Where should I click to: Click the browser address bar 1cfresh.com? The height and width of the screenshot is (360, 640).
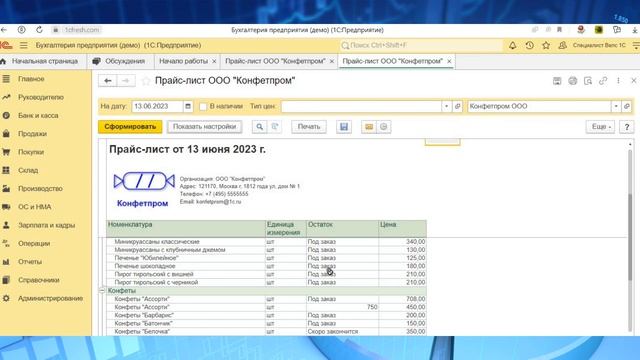tap(82, 30)
